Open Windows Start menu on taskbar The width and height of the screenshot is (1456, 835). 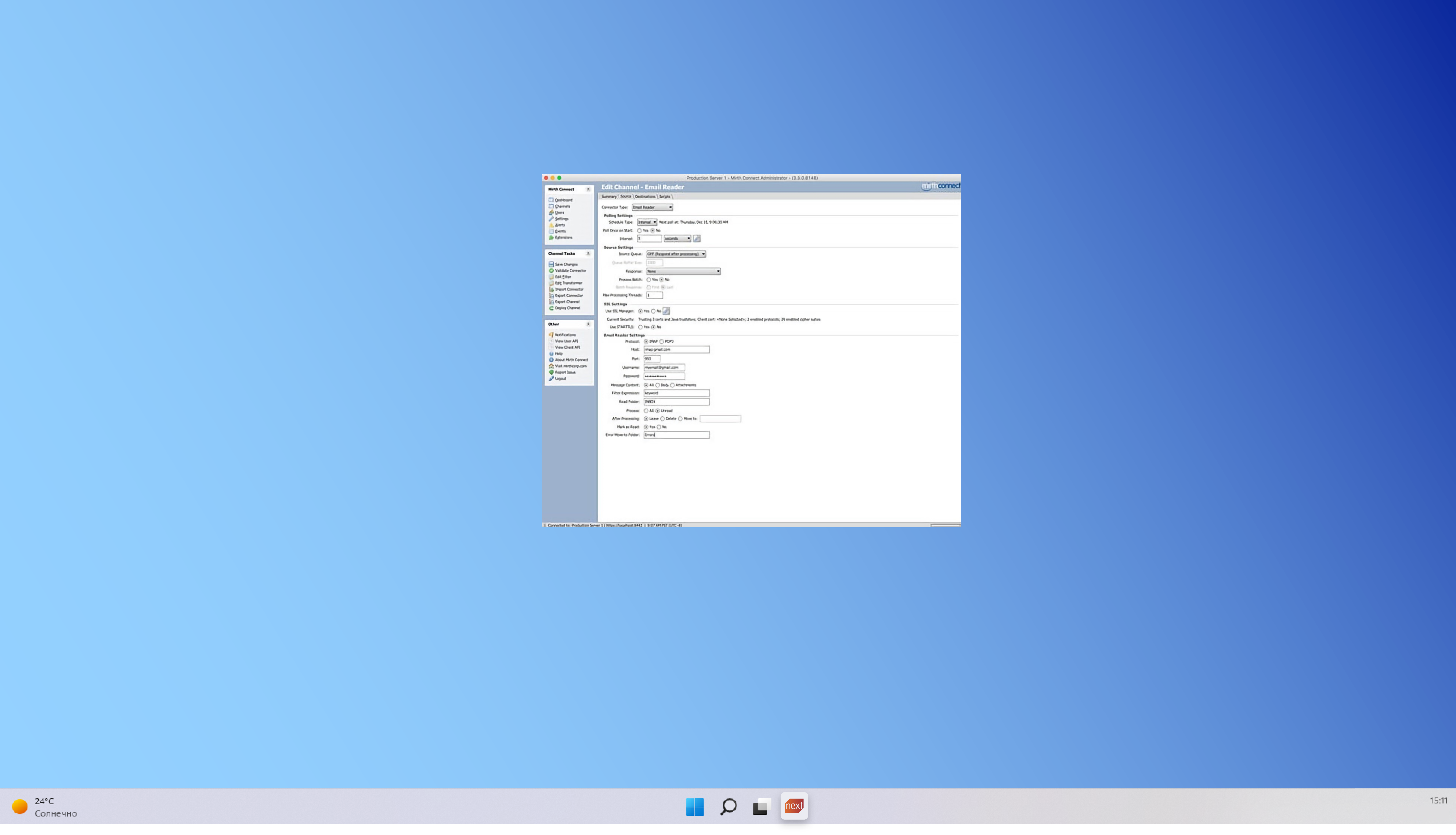pos(694,807)
